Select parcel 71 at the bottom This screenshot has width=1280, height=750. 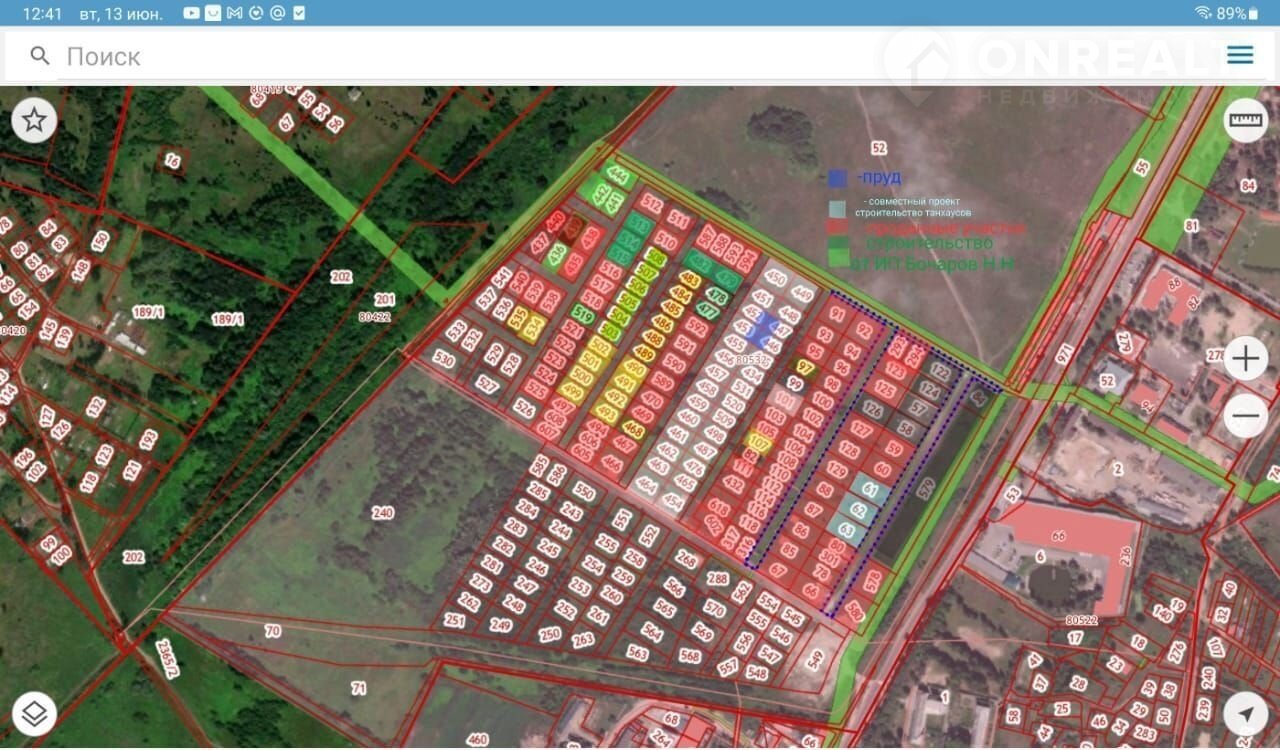tap(359, 688)
